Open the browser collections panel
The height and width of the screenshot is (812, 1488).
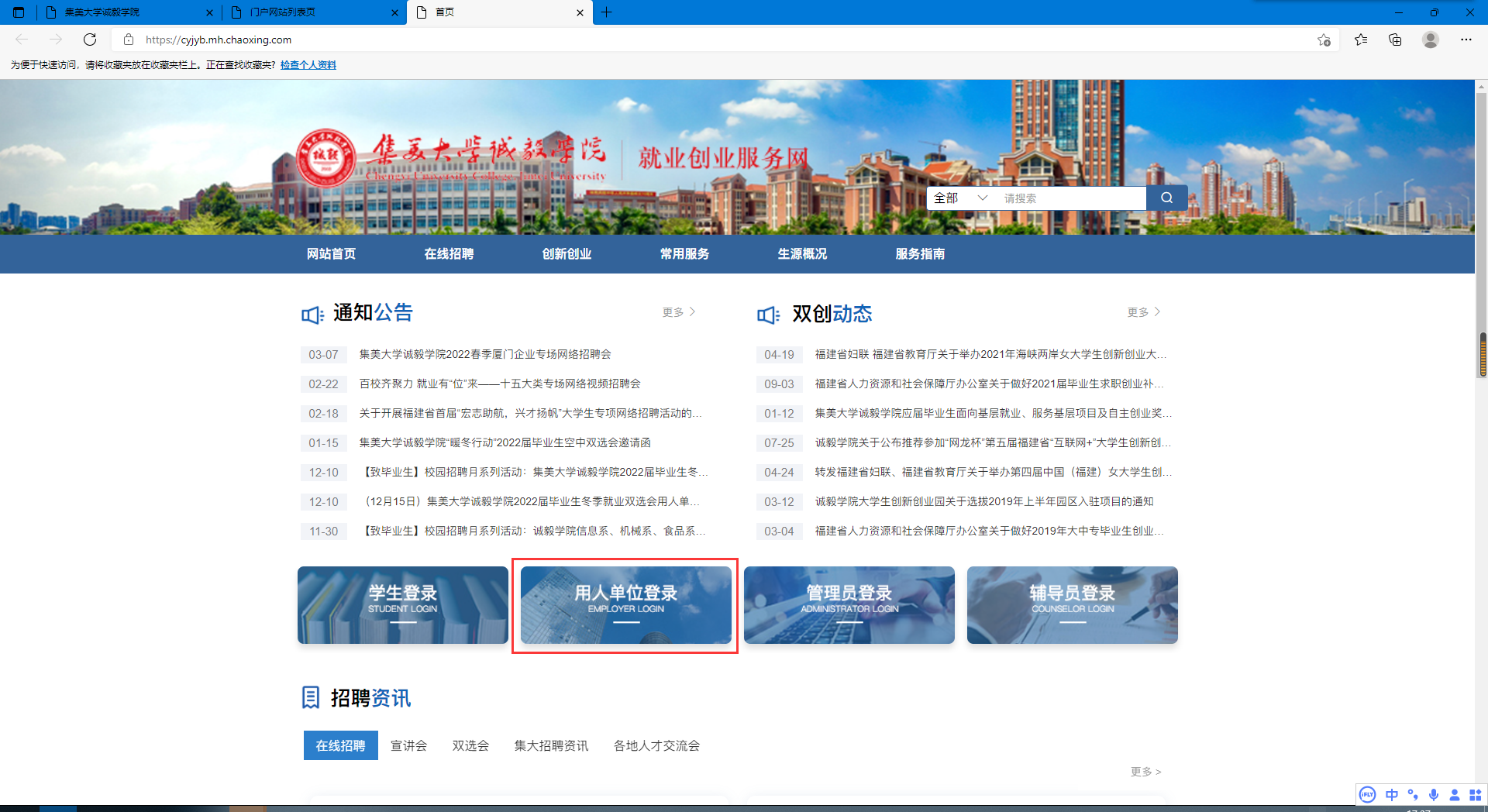(x=1395, y=40)
